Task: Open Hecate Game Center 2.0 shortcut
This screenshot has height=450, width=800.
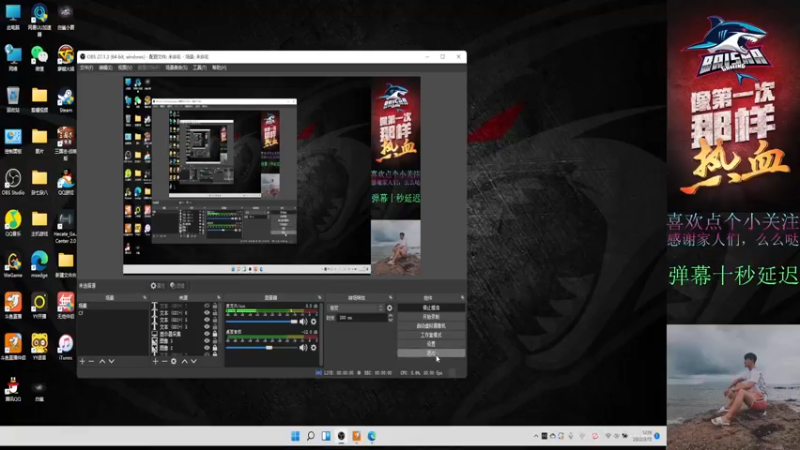Action: pos(65,227)
